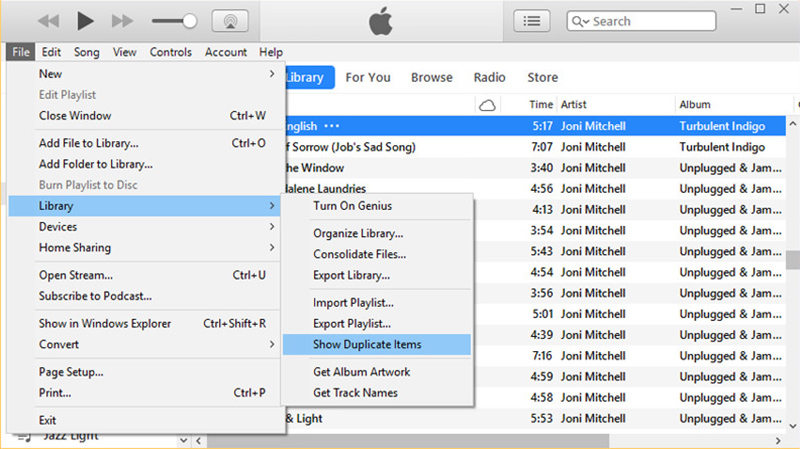The width and height of the screenshot is (800, 449).
Task: Select Organize Library
Action: (377, 234)
